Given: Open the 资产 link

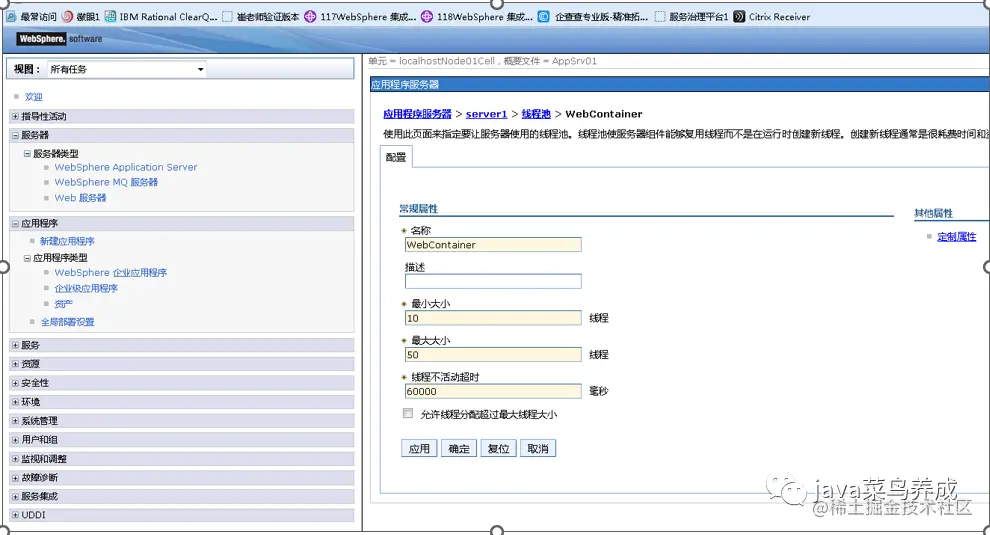Looking at the screenshot, I should tap(63, 304).
